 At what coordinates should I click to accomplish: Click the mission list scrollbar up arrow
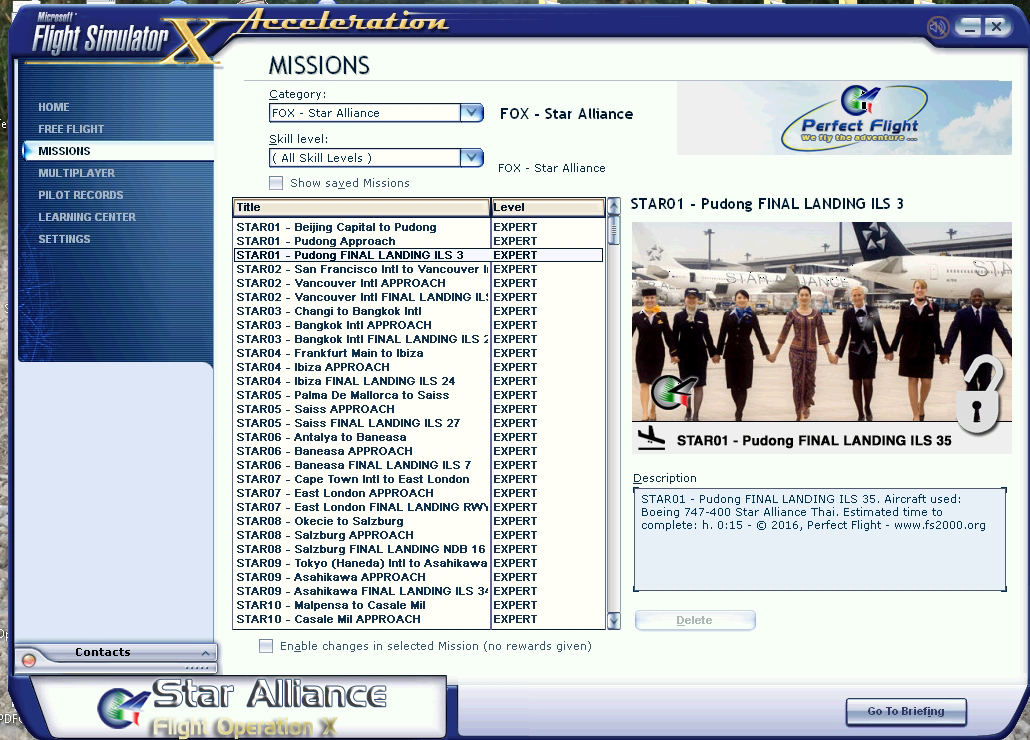click(x=614, y=206)
